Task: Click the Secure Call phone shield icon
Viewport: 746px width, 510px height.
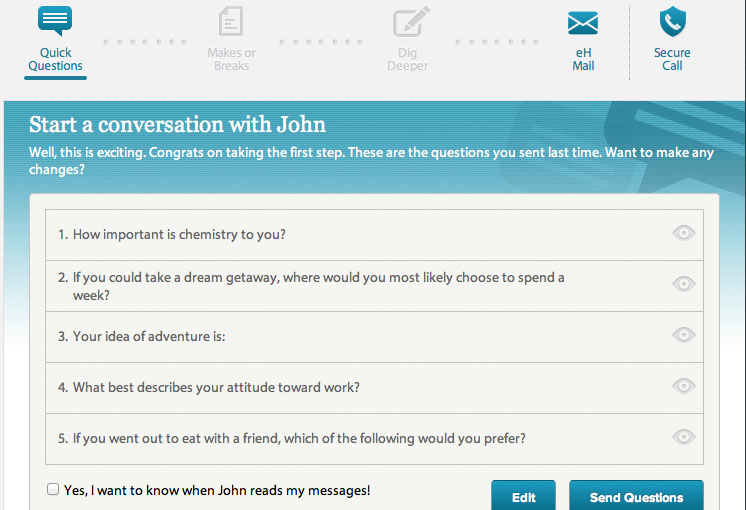Action: point(672,21)
